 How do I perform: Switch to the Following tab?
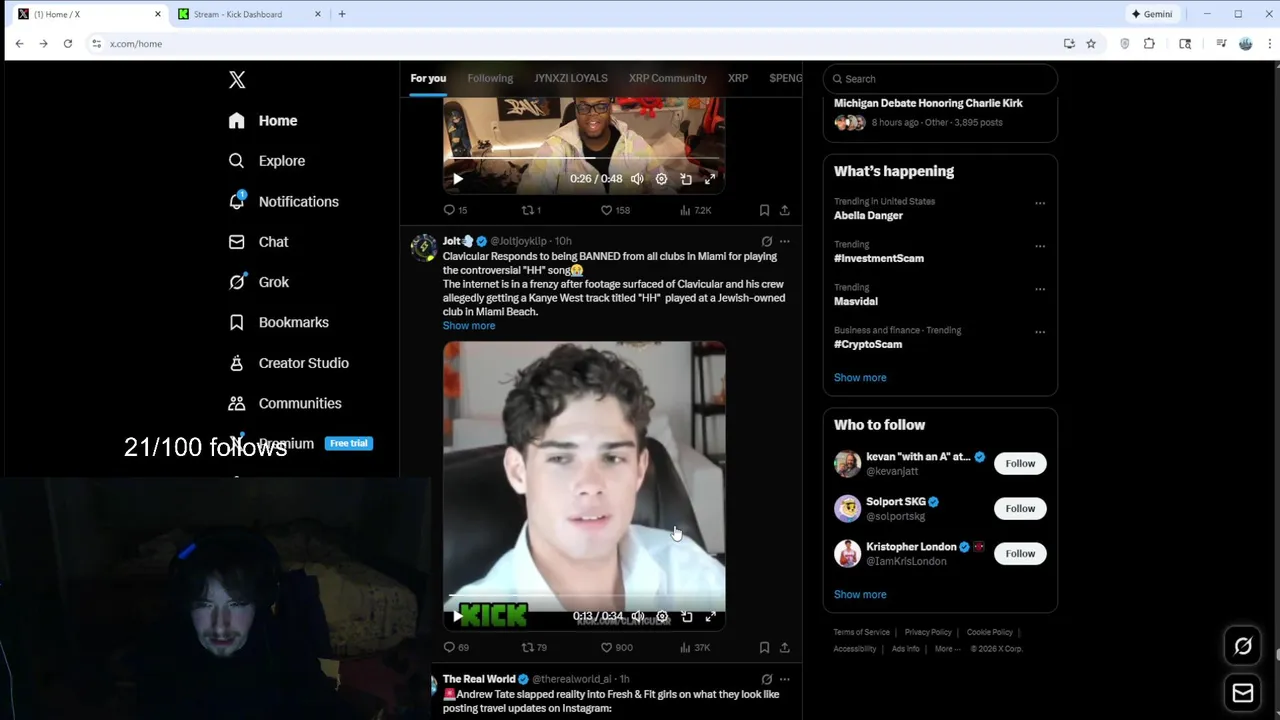[x=490, y=78]
